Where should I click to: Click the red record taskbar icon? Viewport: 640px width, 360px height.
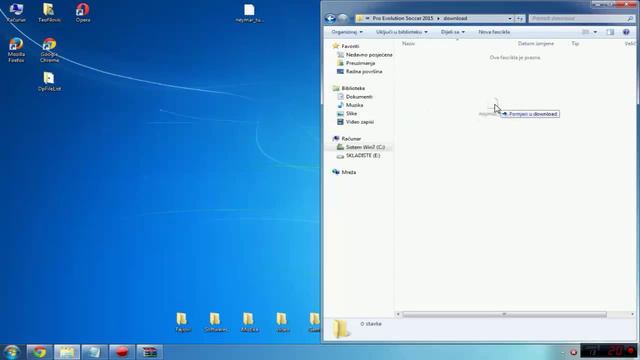coord(122,352)
